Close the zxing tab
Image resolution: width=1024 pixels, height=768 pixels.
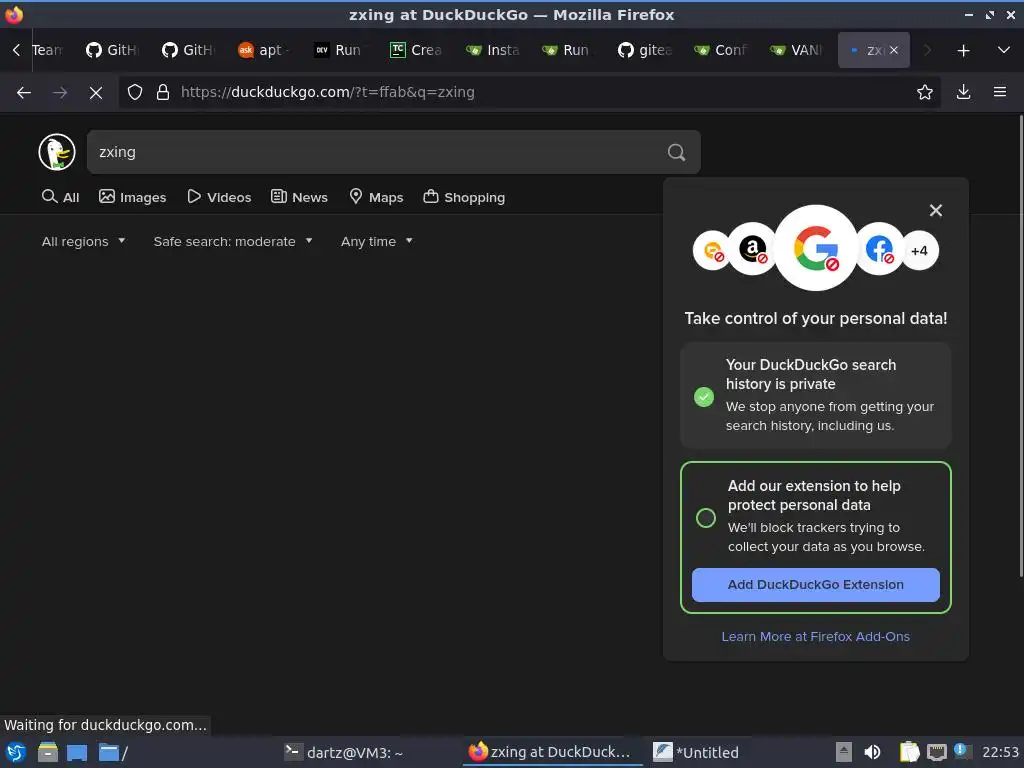tap(894, 50)
